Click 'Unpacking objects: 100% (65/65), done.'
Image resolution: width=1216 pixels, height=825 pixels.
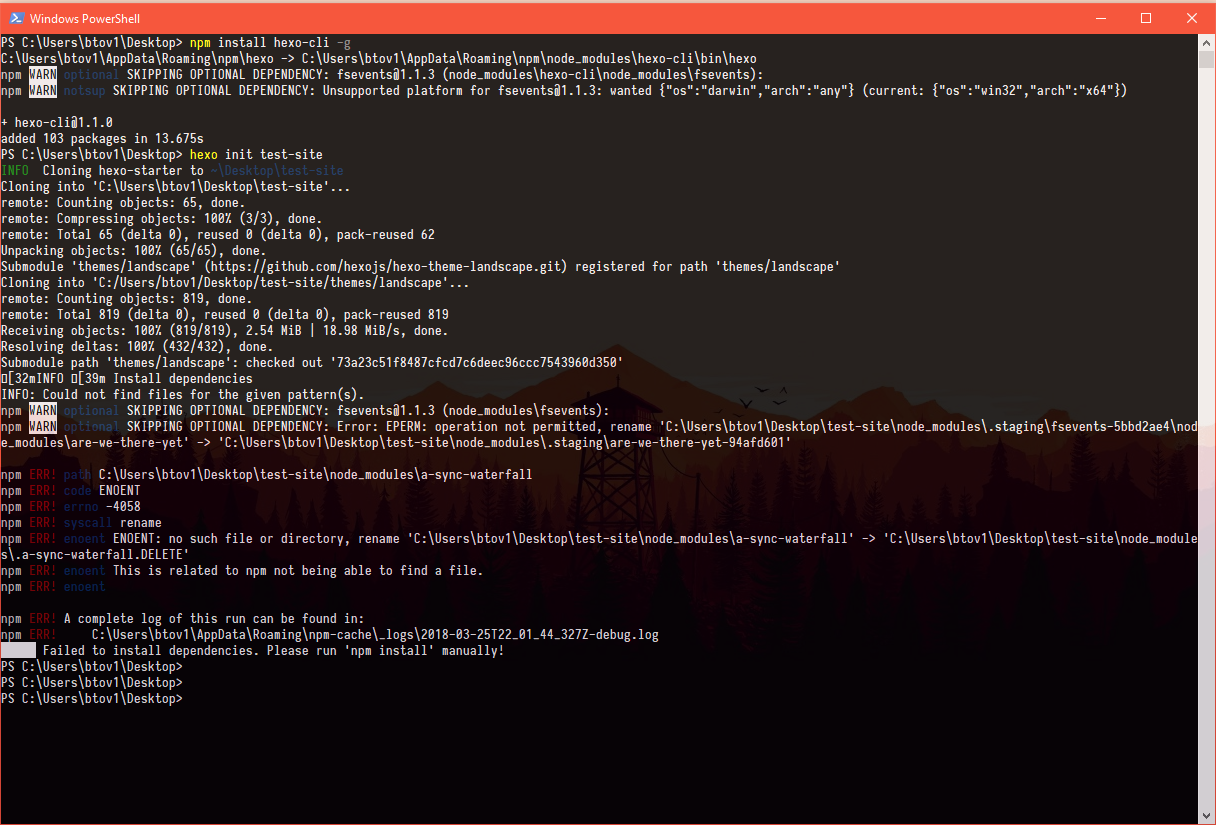[134, 251]
